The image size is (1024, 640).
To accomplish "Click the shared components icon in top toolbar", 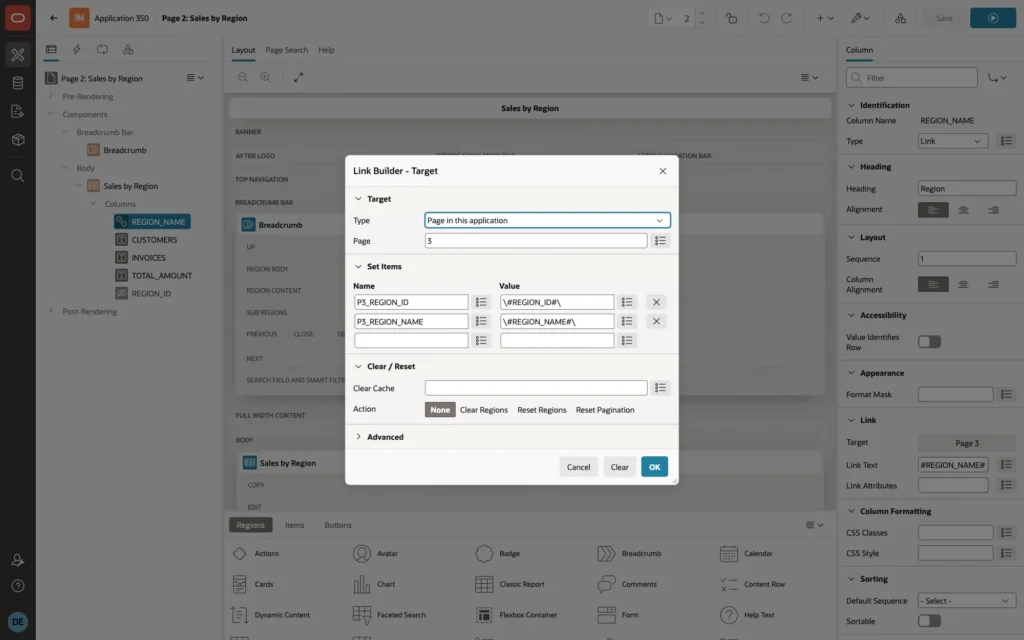I will tap(901, 18).
